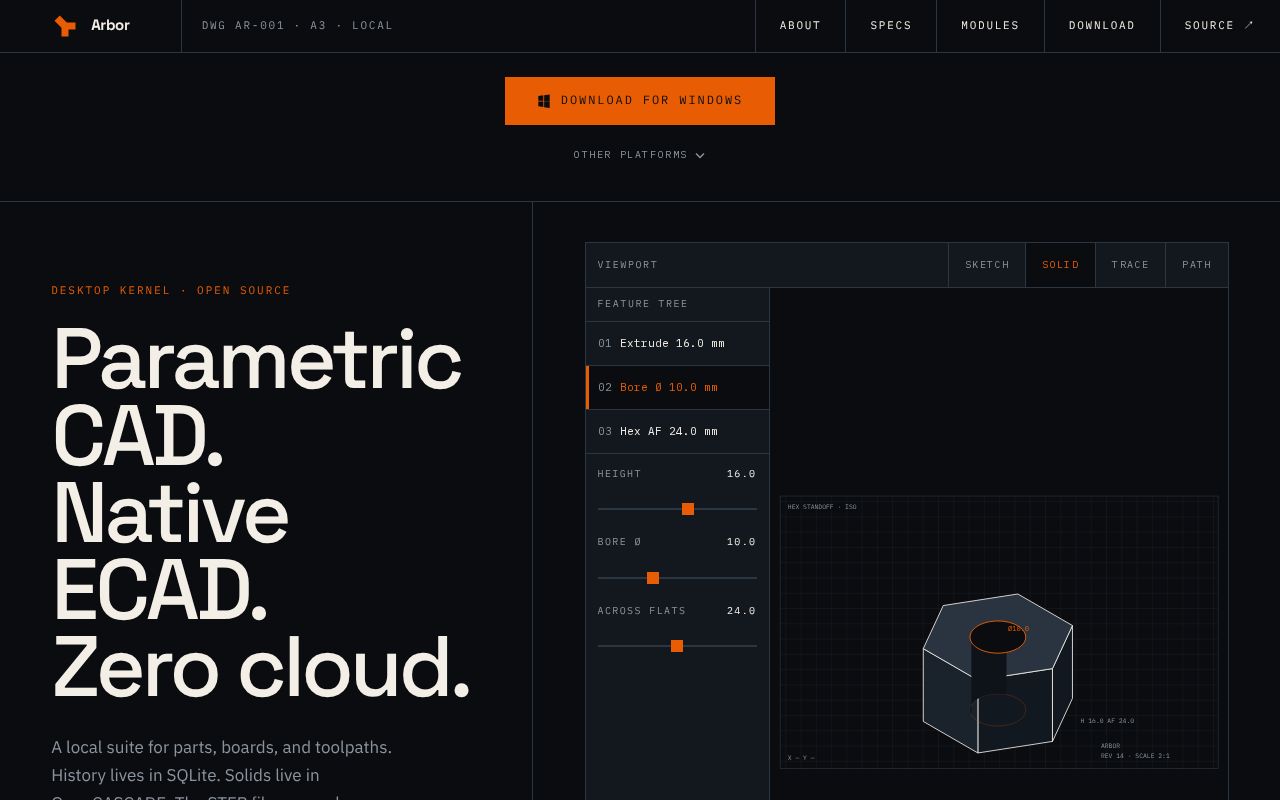Image resolution: width=1280 pixels, height=800 pixels.
Task: Select the Hex AF 24.0 mm feature
Action: click(x=678, y=432)
